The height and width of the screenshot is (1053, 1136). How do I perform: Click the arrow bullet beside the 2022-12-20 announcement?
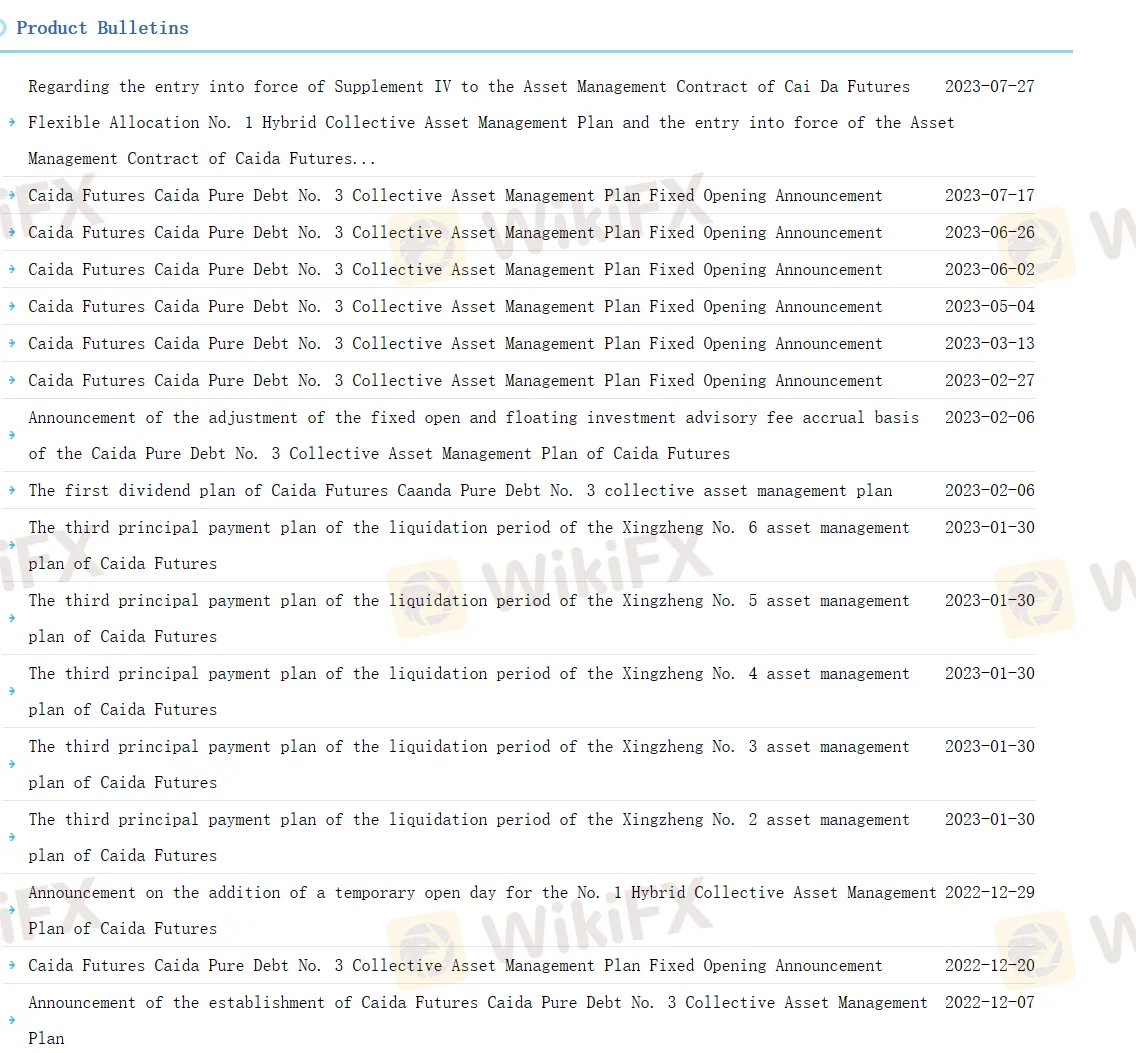12,965
